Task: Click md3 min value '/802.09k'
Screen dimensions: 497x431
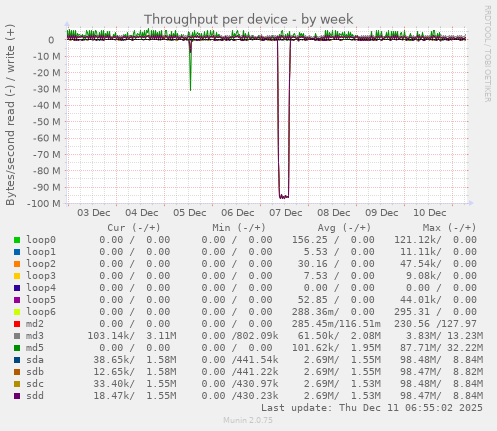Action: click(x=255, y=336)
